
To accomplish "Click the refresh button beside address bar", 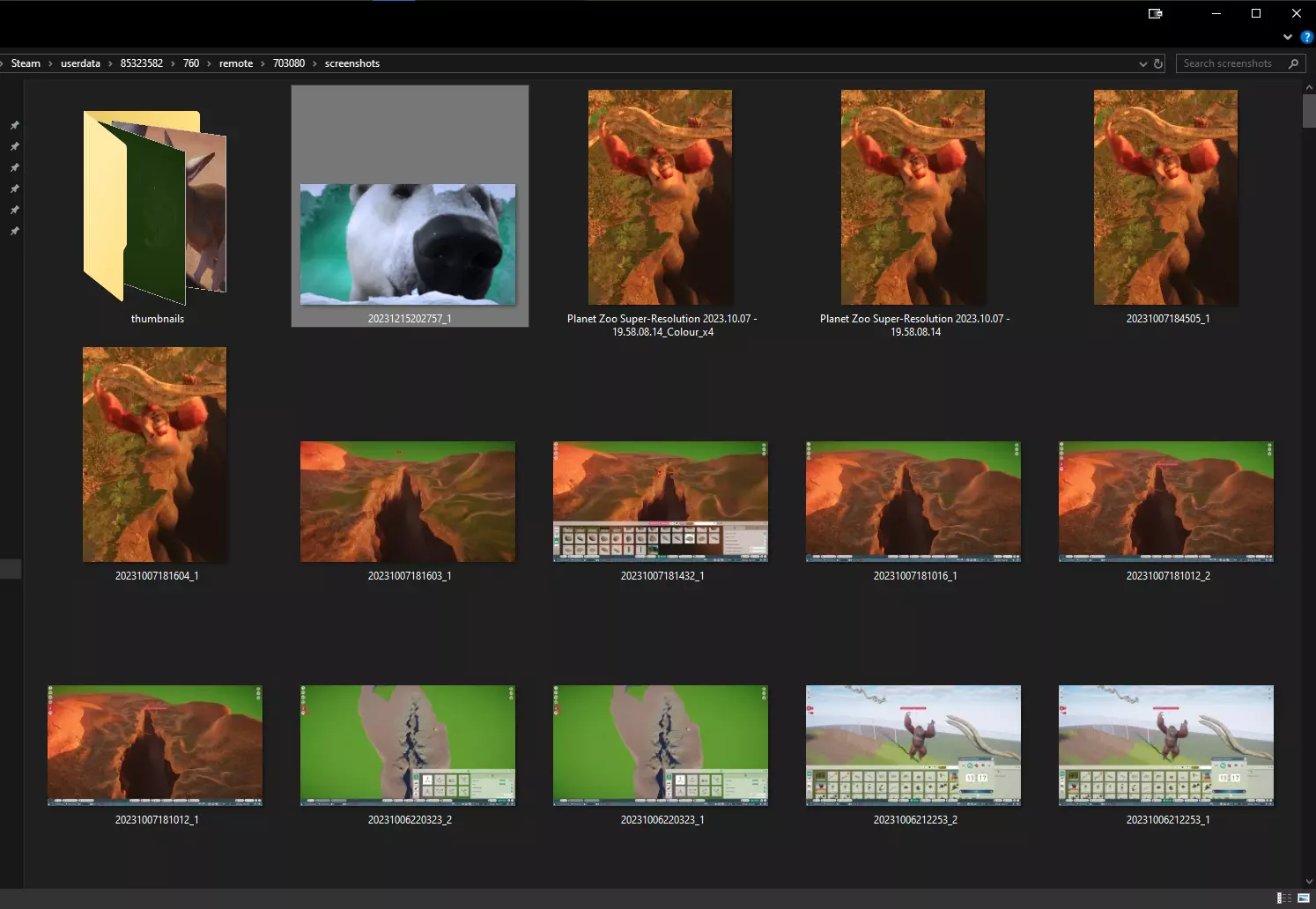I will coord(1158,63).
